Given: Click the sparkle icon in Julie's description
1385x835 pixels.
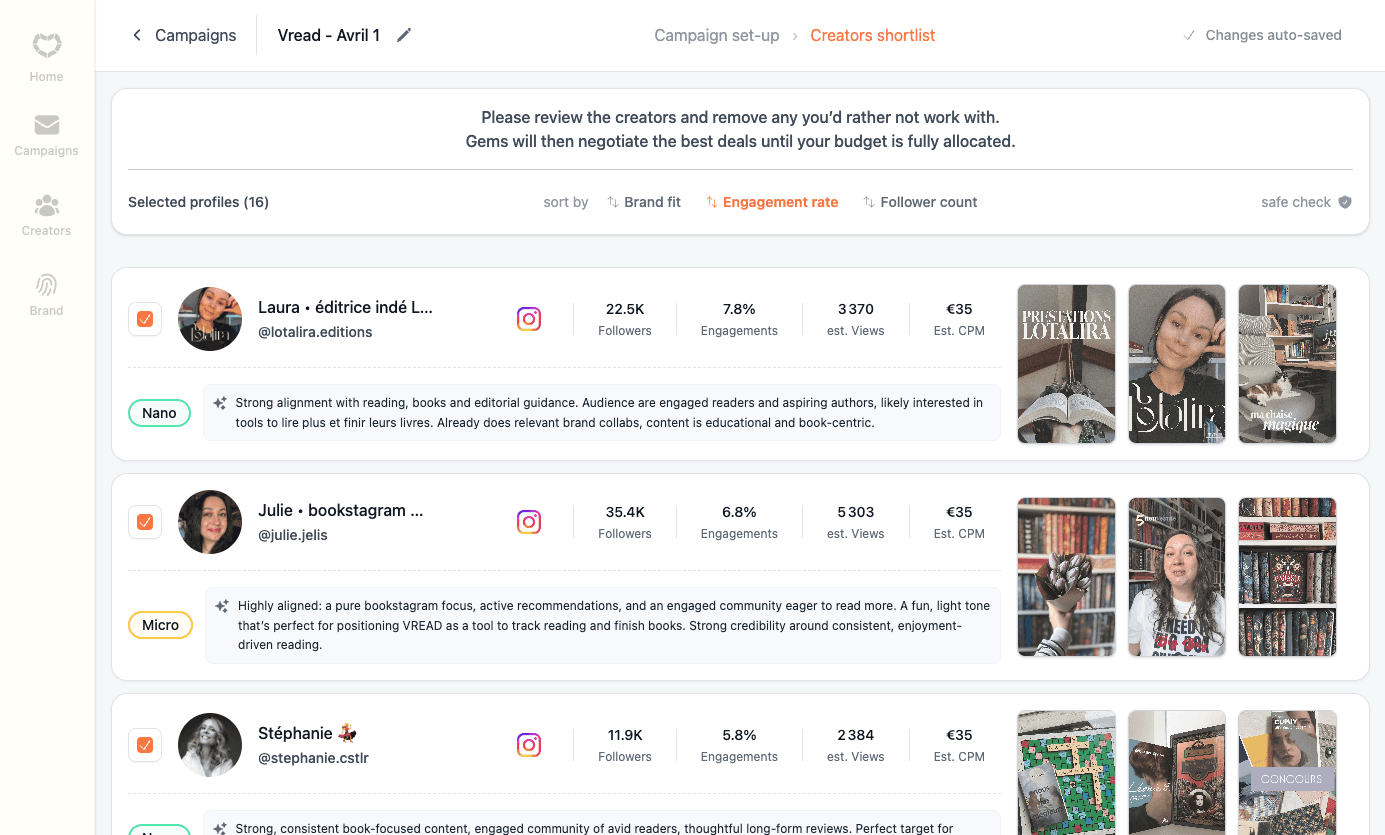Looking at the screenshot, I should pos(222,606).
